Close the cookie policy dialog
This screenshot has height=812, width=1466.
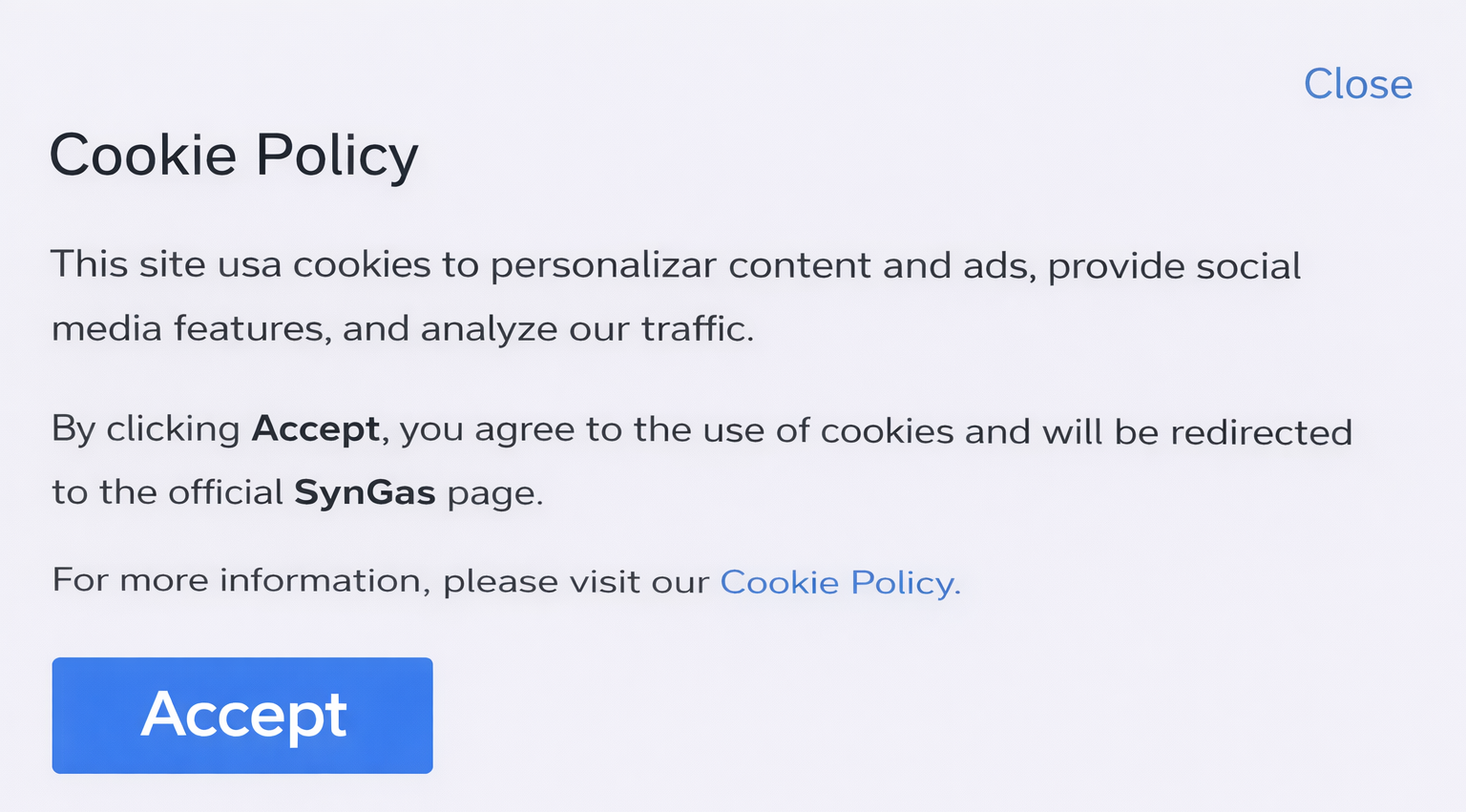pos(1357,84)
